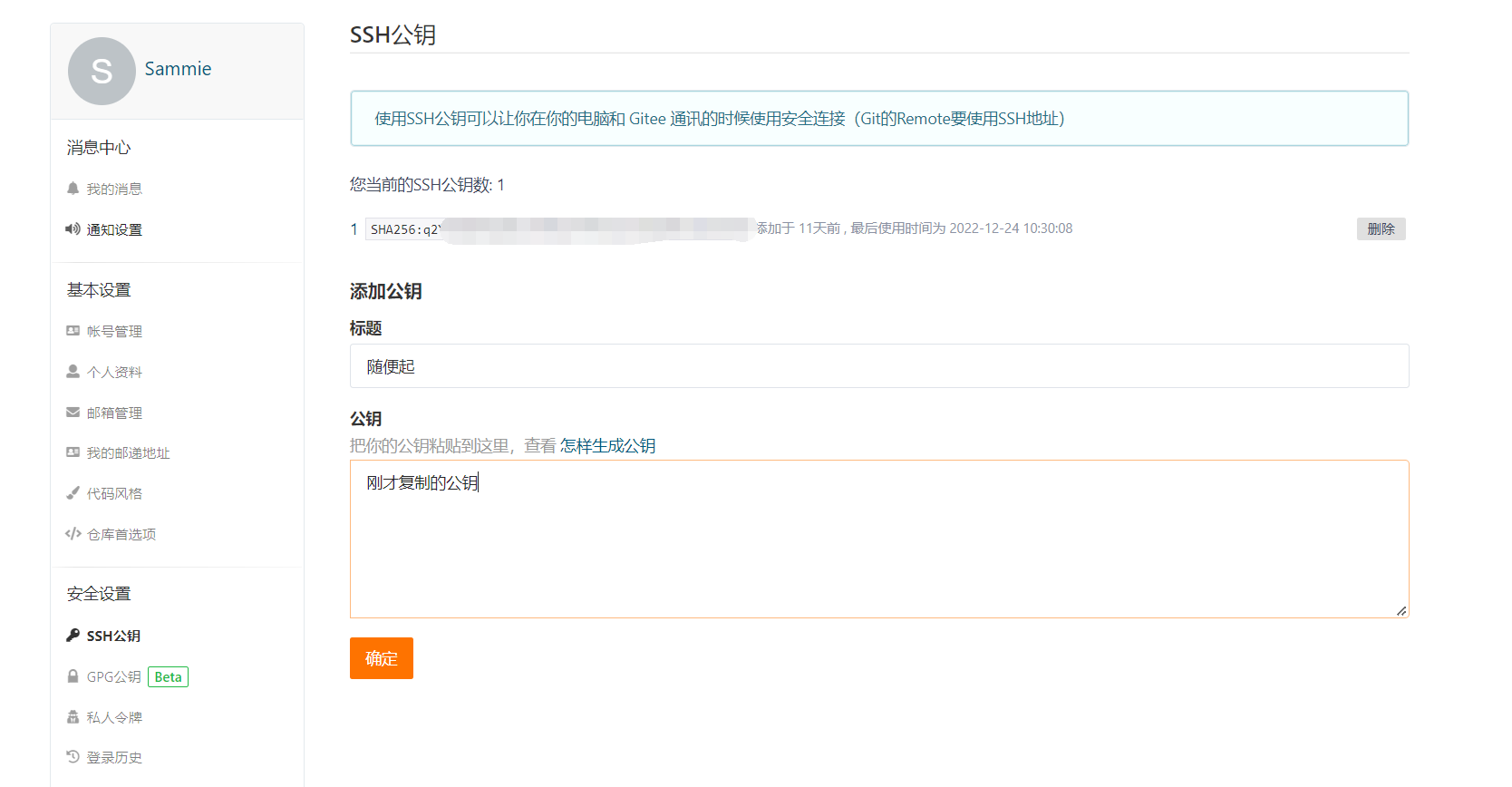Click the envelope icon beside 邮箱管理
1512x787 pixels.
click(73, 413)
